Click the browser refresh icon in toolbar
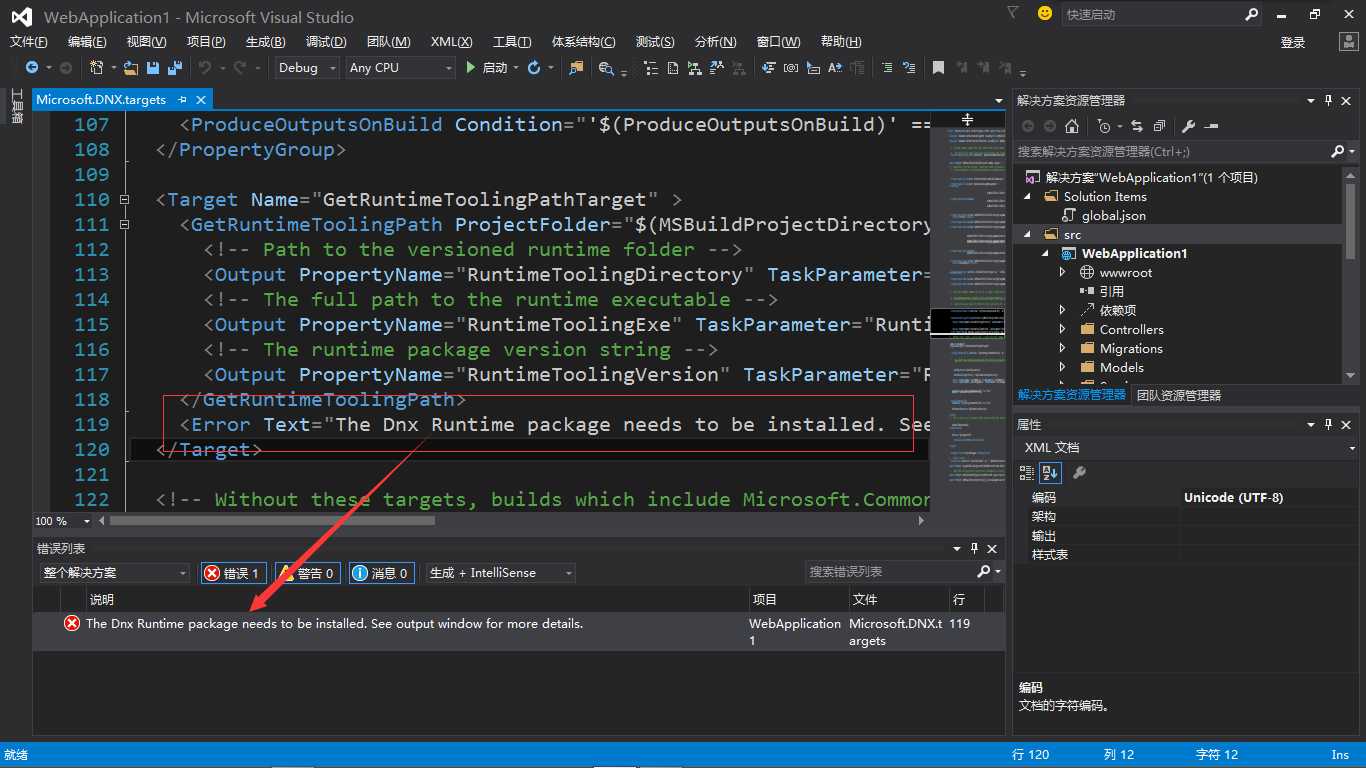The image size is (1366, 768). point(534,67)
